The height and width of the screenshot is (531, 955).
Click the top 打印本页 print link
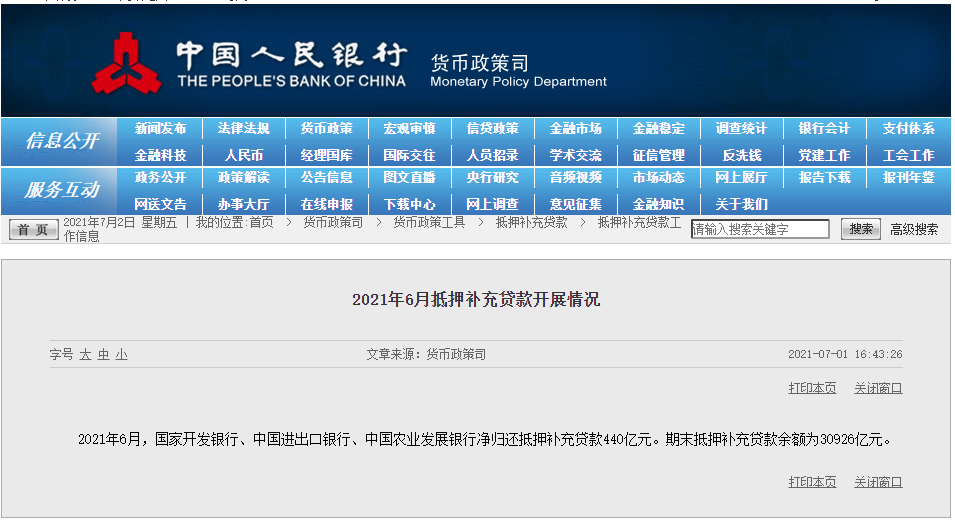point(812,388)
